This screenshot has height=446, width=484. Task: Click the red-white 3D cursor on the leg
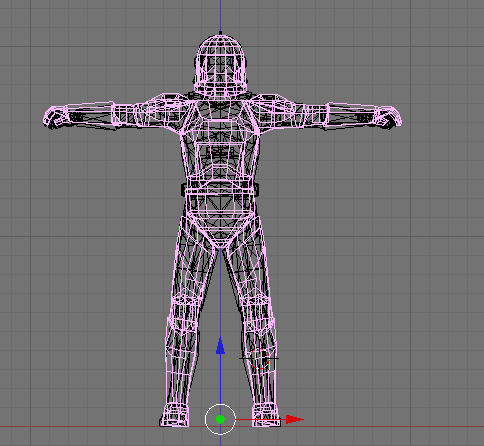tap(259, 358)
